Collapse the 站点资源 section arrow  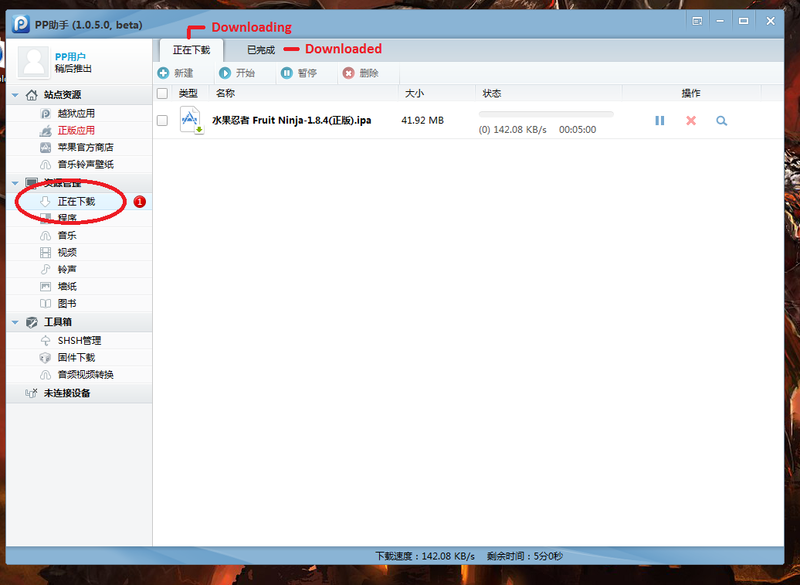pos(15,95)
